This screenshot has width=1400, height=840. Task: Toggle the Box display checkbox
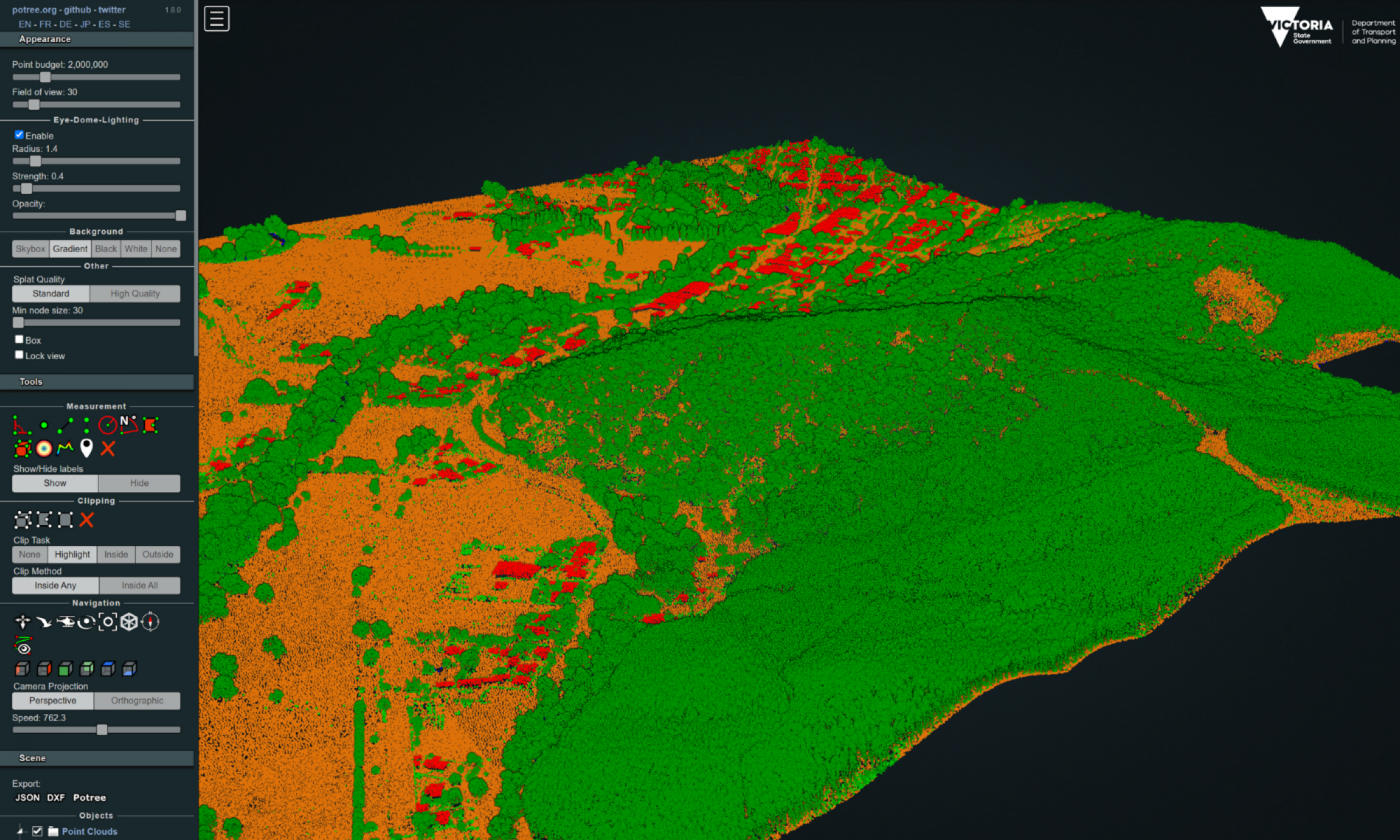tap(17, 339)
